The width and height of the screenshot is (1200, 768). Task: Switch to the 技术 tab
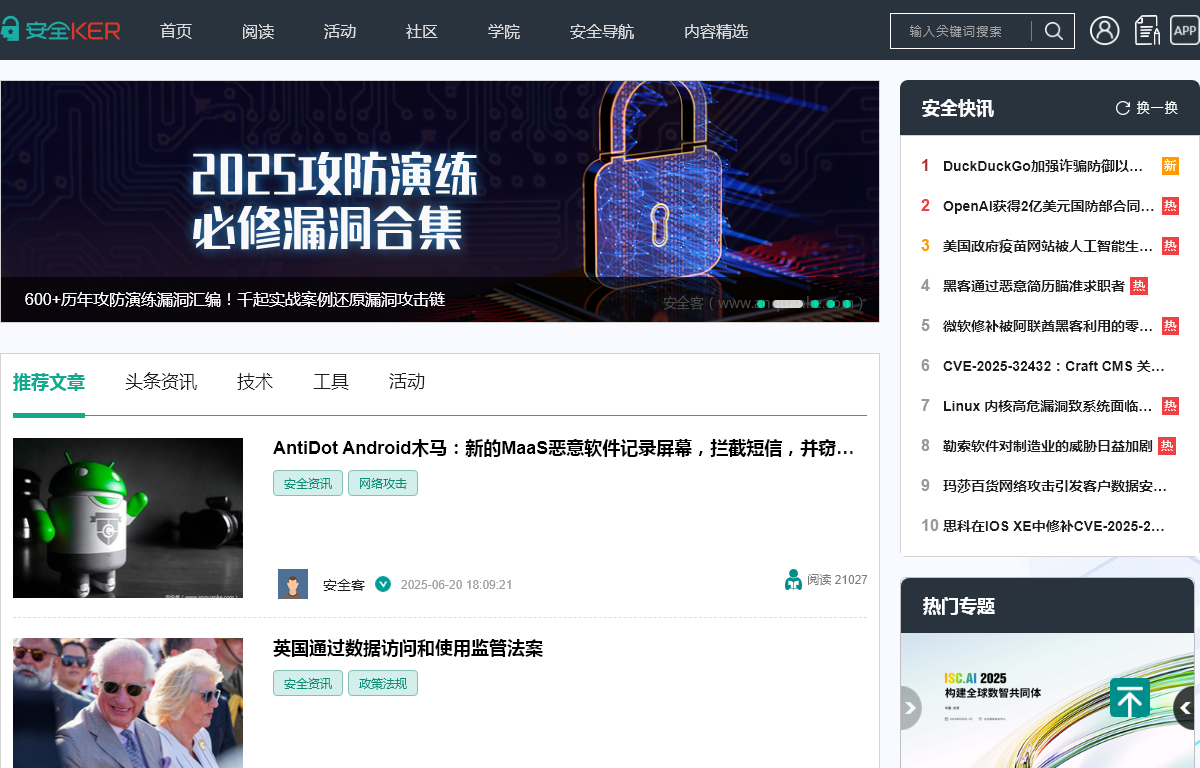pos(255,382)
